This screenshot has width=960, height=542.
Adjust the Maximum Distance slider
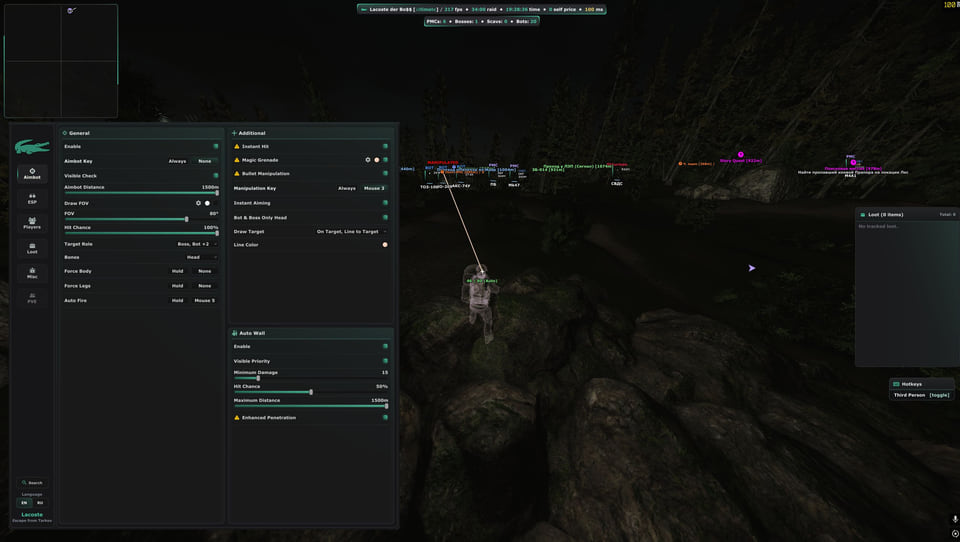[x=310, y=405]
